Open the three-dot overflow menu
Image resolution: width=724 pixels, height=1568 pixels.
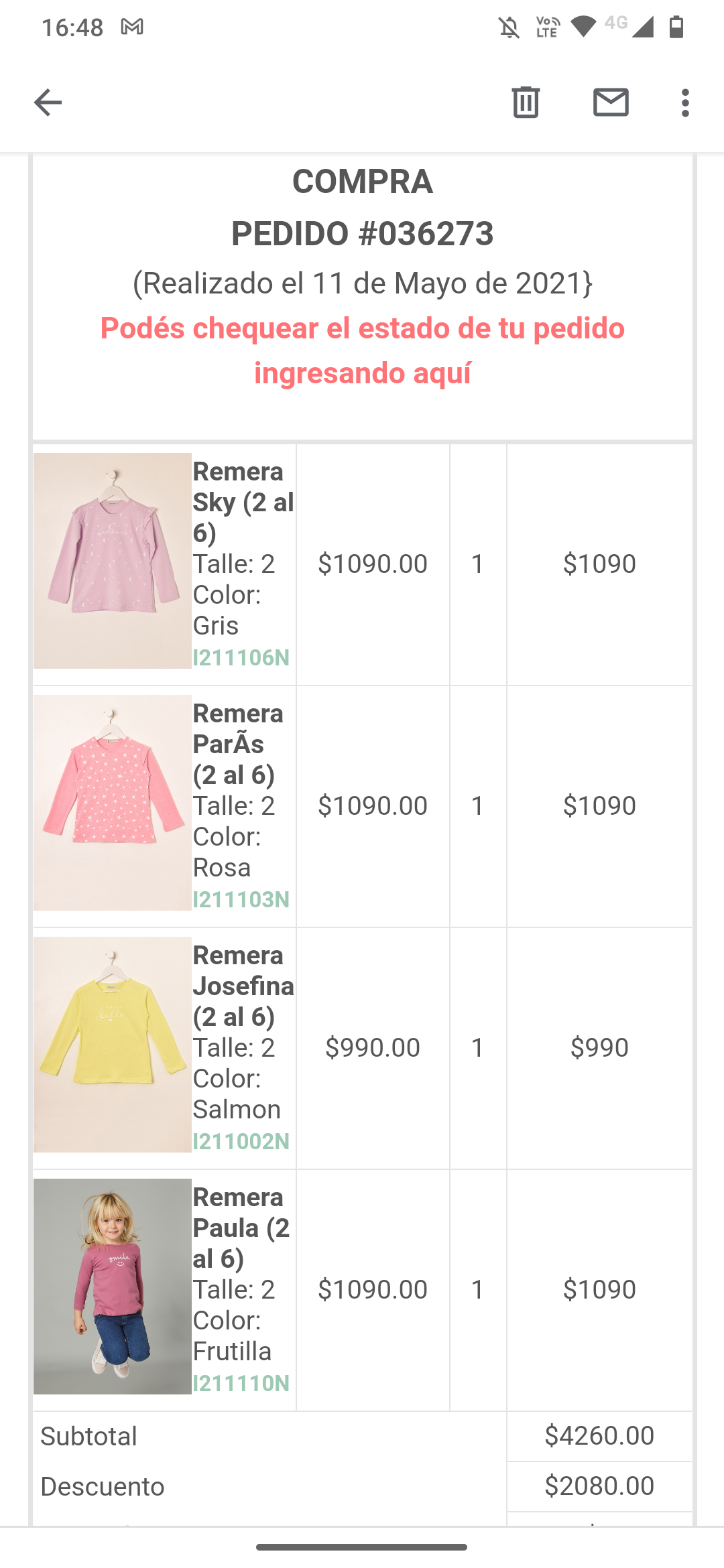(684, 103)
